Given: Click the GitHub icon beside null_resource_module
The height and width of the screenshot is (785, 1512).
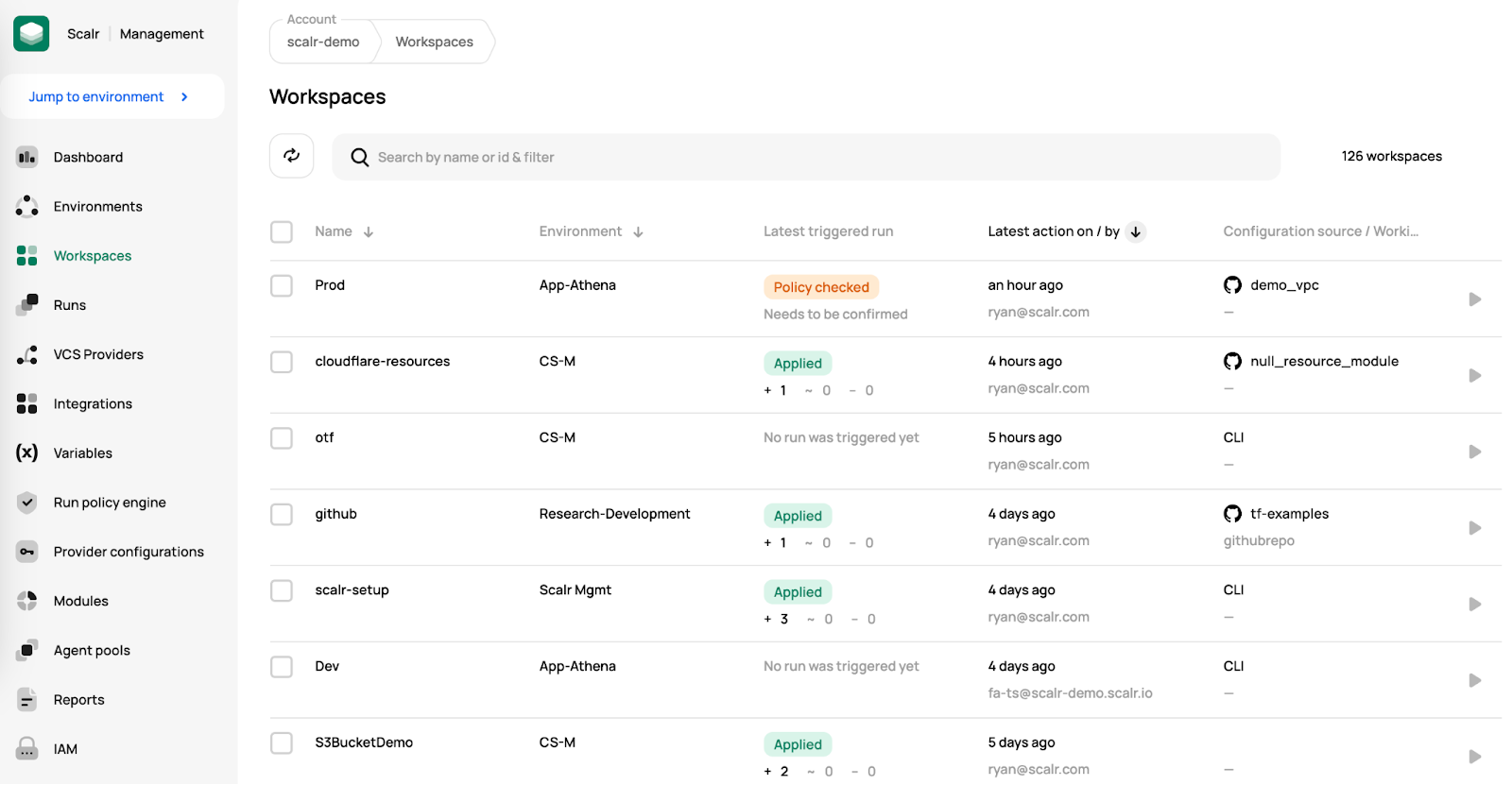Looking at the screenshot, I should click(1232, 361).
